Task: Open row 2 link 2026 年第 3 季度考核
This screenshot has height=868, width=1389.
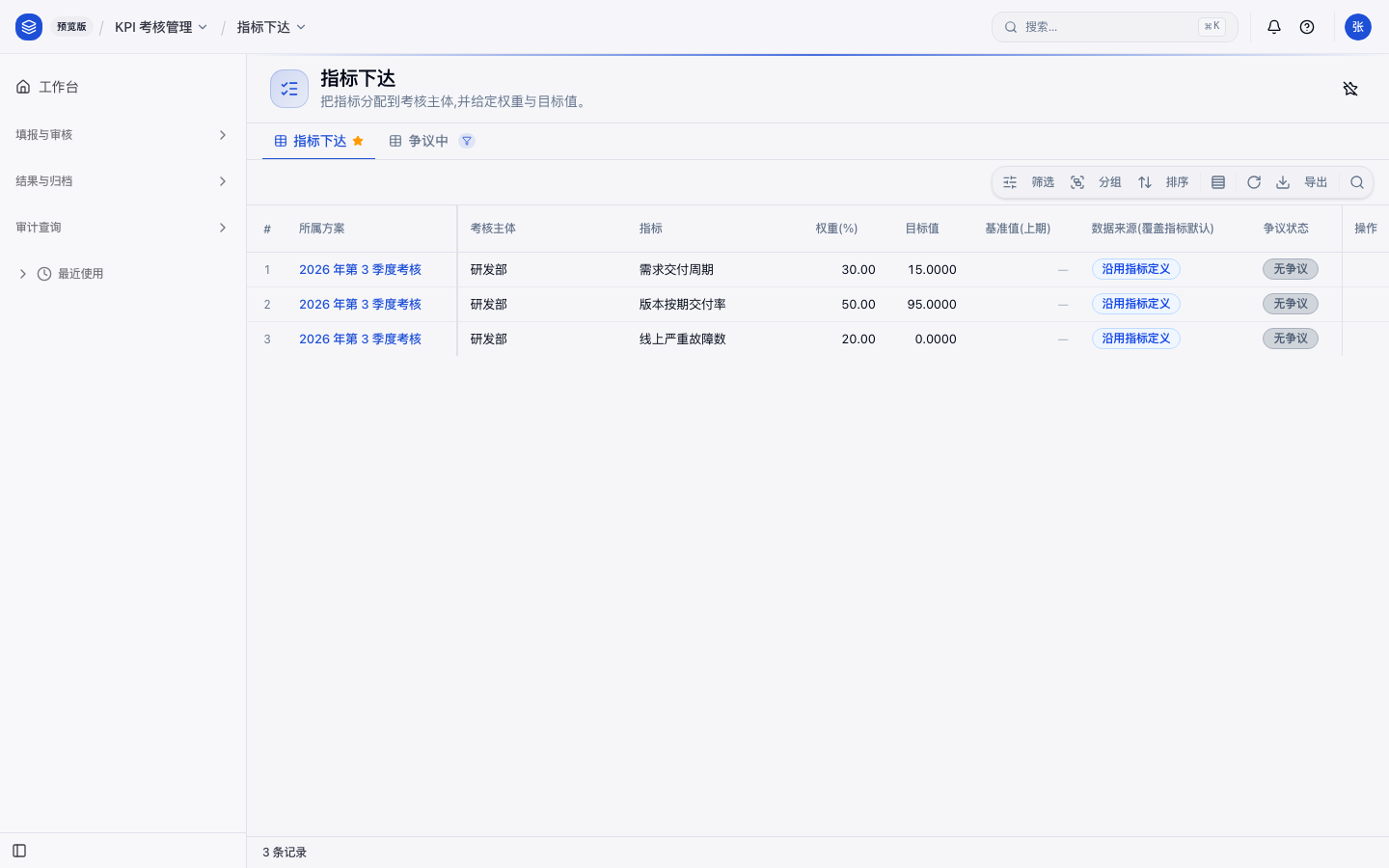Action: click(x=360, y=305)
